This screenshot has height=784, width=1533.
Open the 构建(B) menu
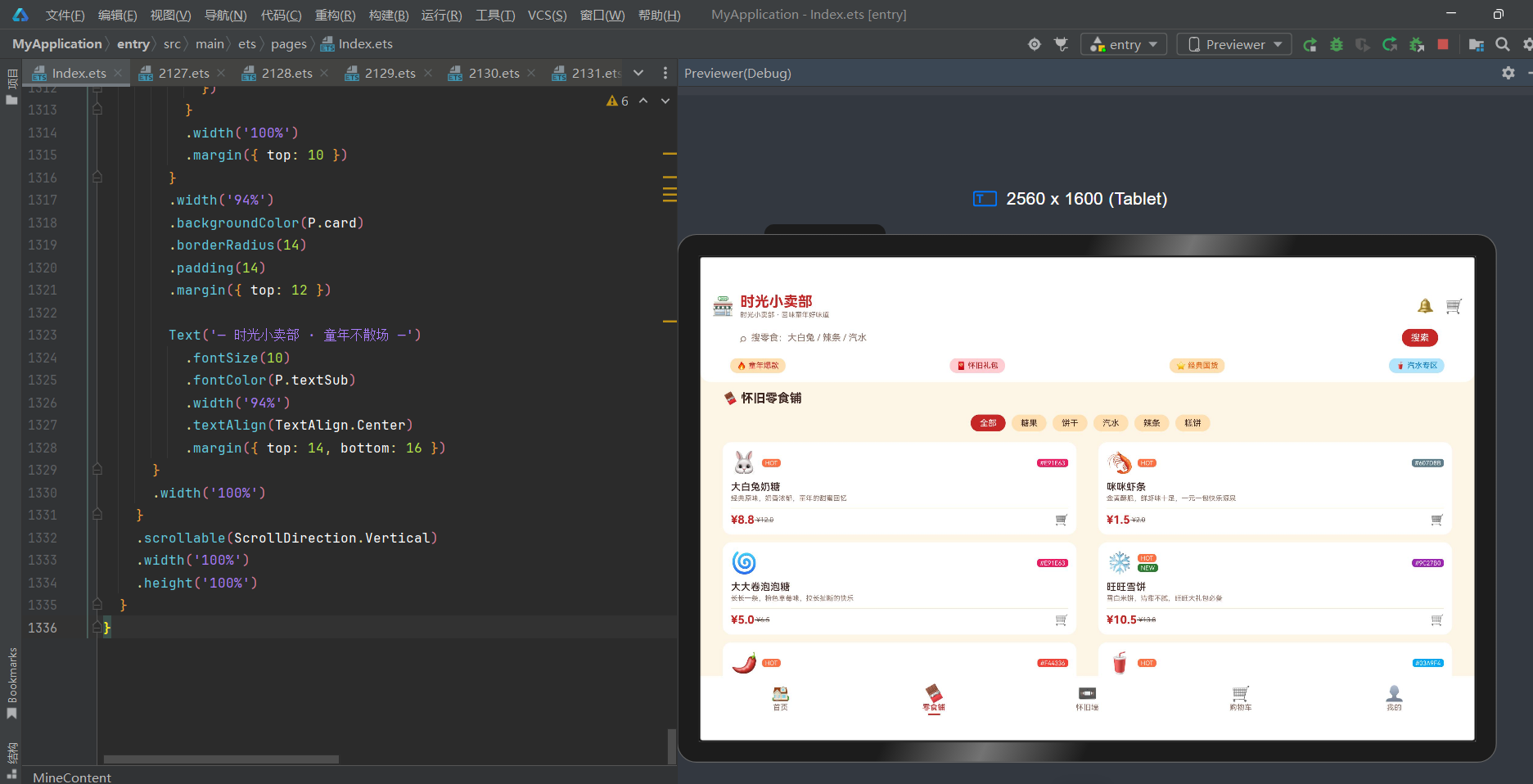click(x=389, y=15)
